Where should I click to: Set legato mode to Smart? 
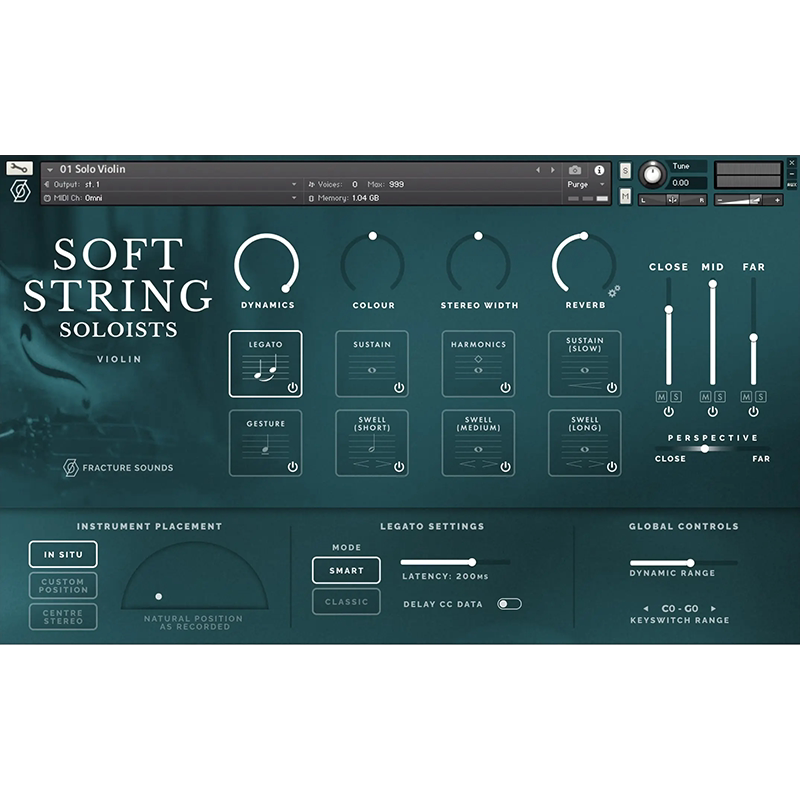pyautogui.click(x=346, y=570)
